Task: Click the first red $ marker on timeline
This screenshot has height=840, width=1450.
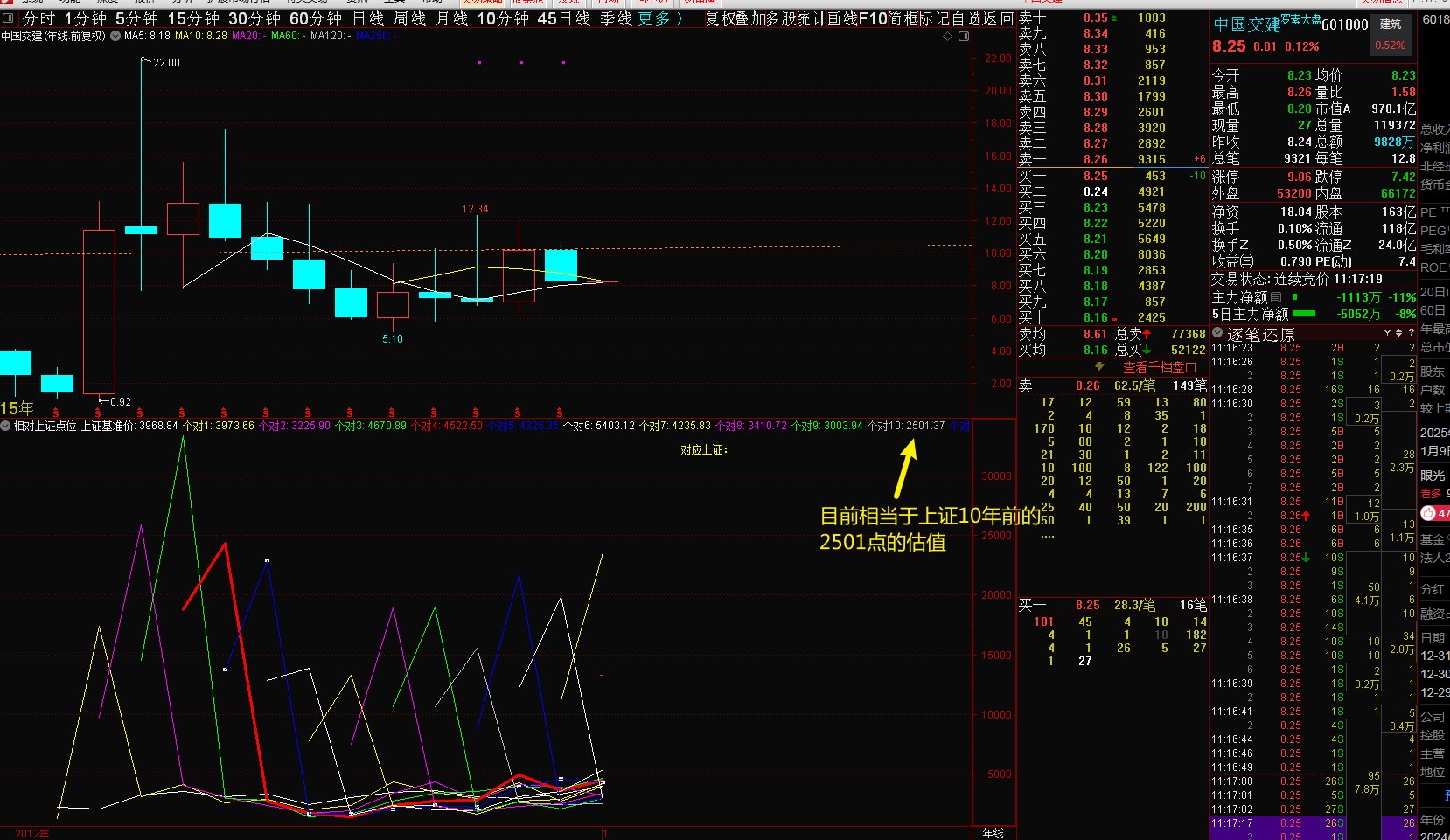Action: pos(55,413)
